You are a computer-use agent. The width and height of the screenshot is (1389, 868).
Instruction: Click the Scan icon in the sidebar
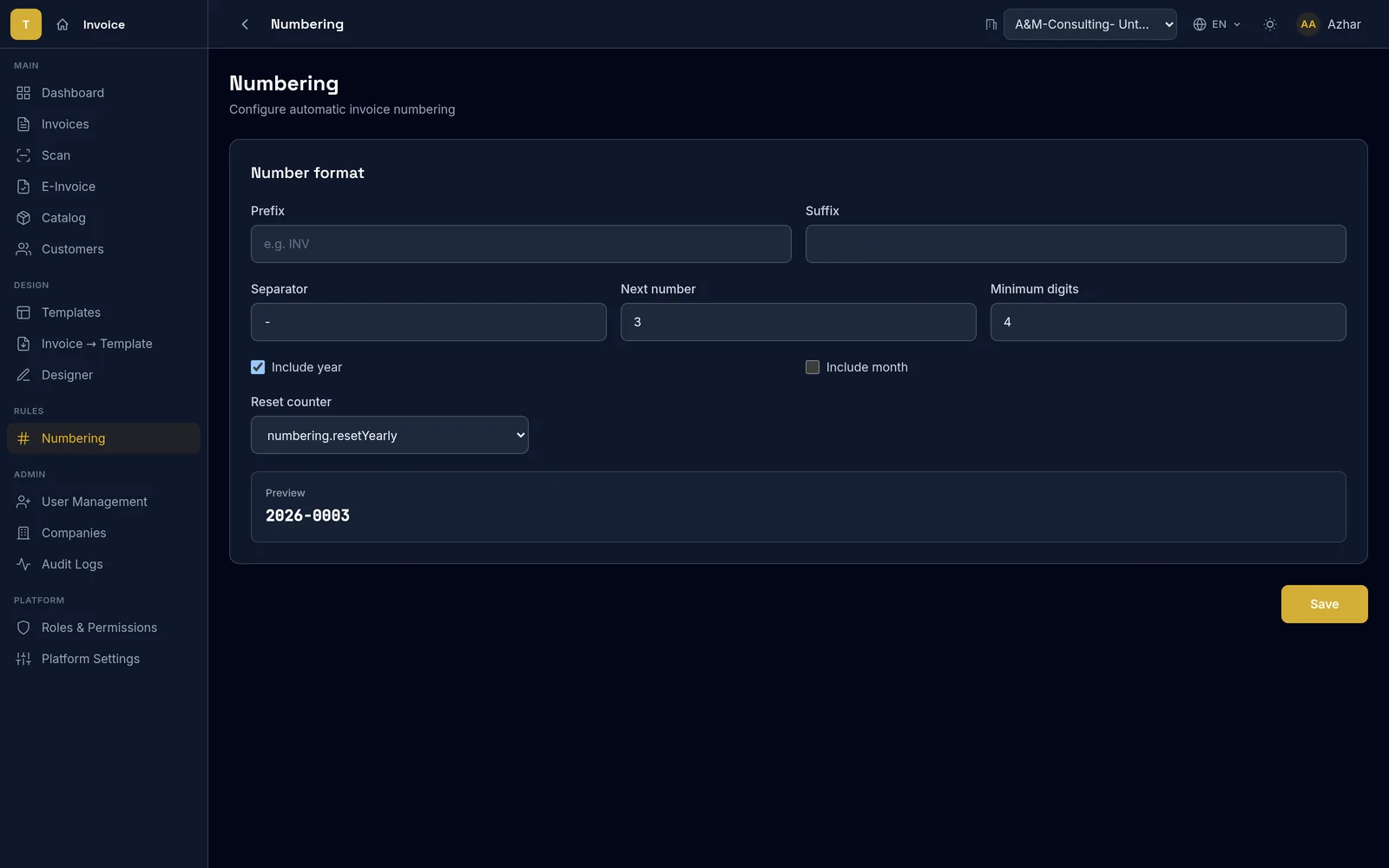23,155
